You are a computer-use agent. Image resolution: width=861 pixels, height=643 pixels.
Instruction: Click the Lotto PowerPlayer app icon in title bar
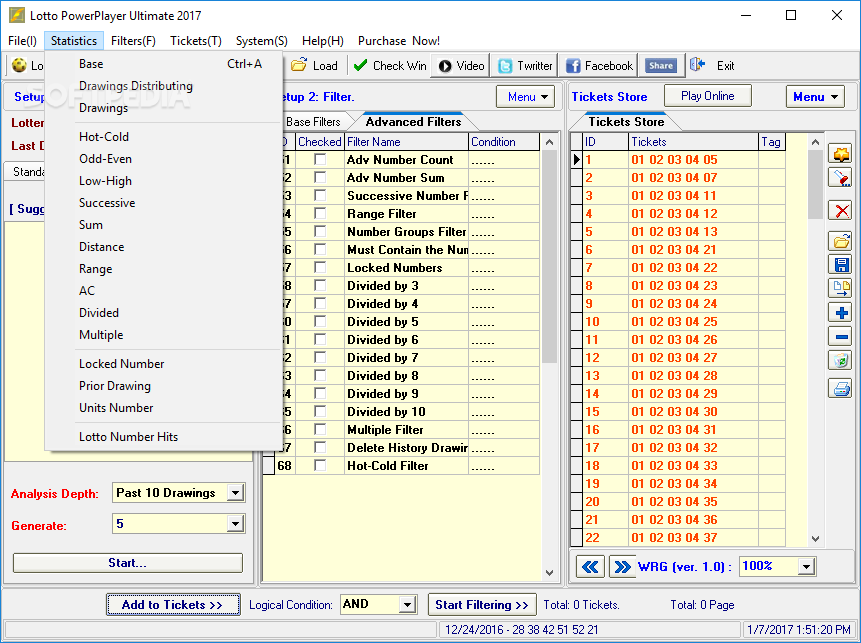pos(16,15)
